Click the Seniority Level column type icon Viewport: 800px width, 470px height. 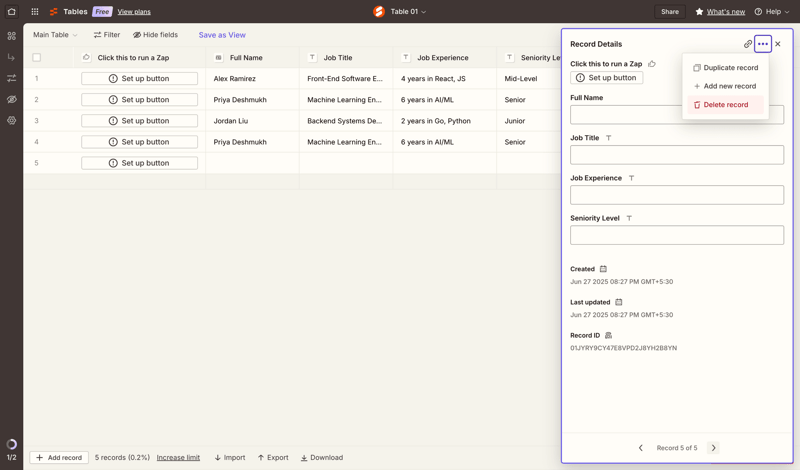tap(509, 58)
